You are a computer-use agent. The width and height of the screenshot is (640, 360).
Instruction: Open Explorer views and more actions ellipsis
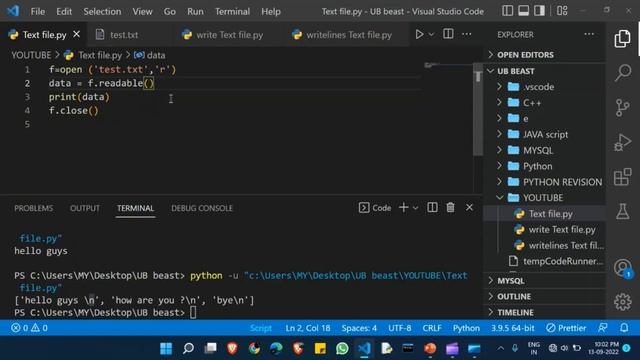click(x=589, y=34)
